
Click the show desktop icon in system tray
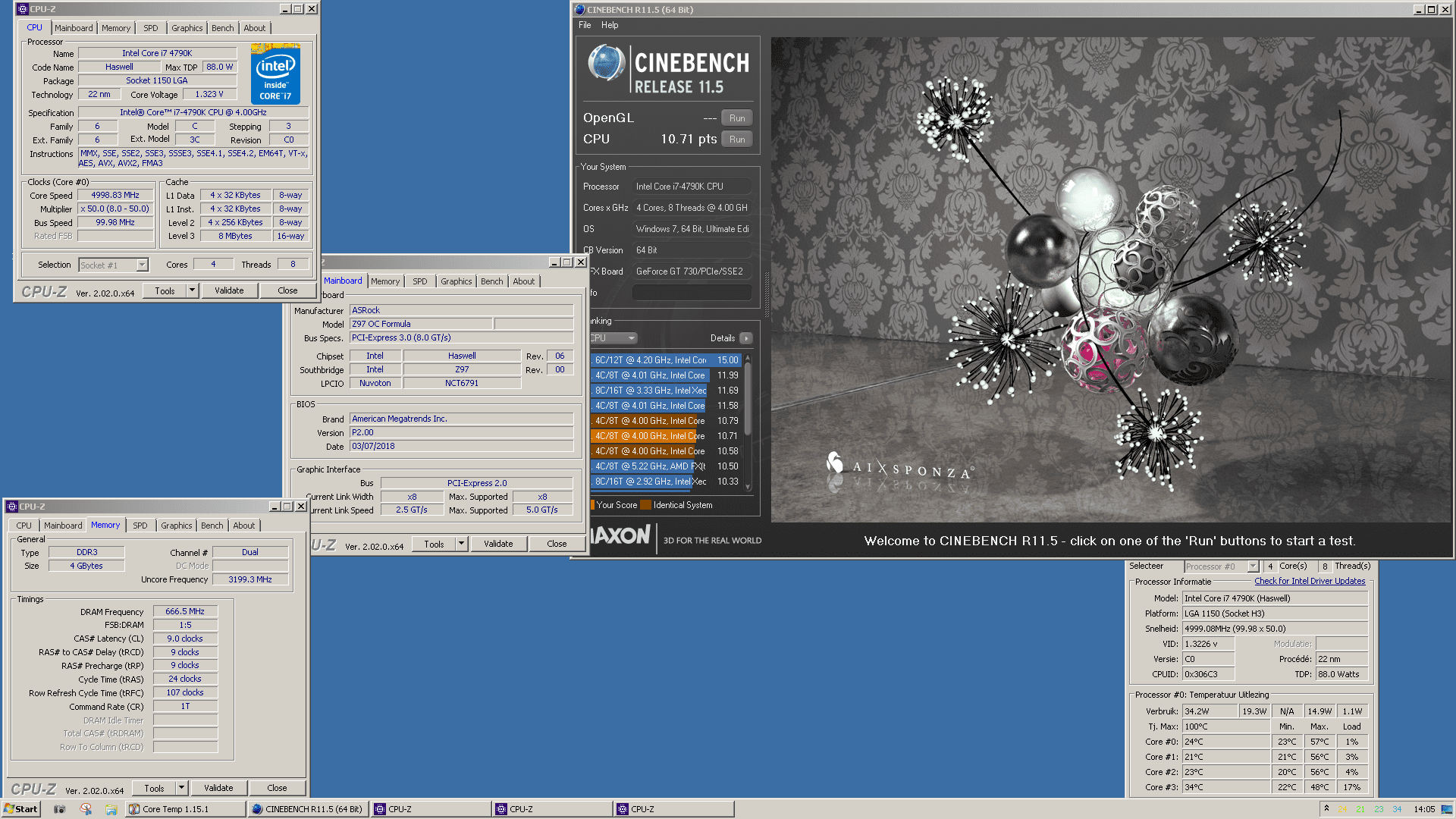click(1447, 809)
